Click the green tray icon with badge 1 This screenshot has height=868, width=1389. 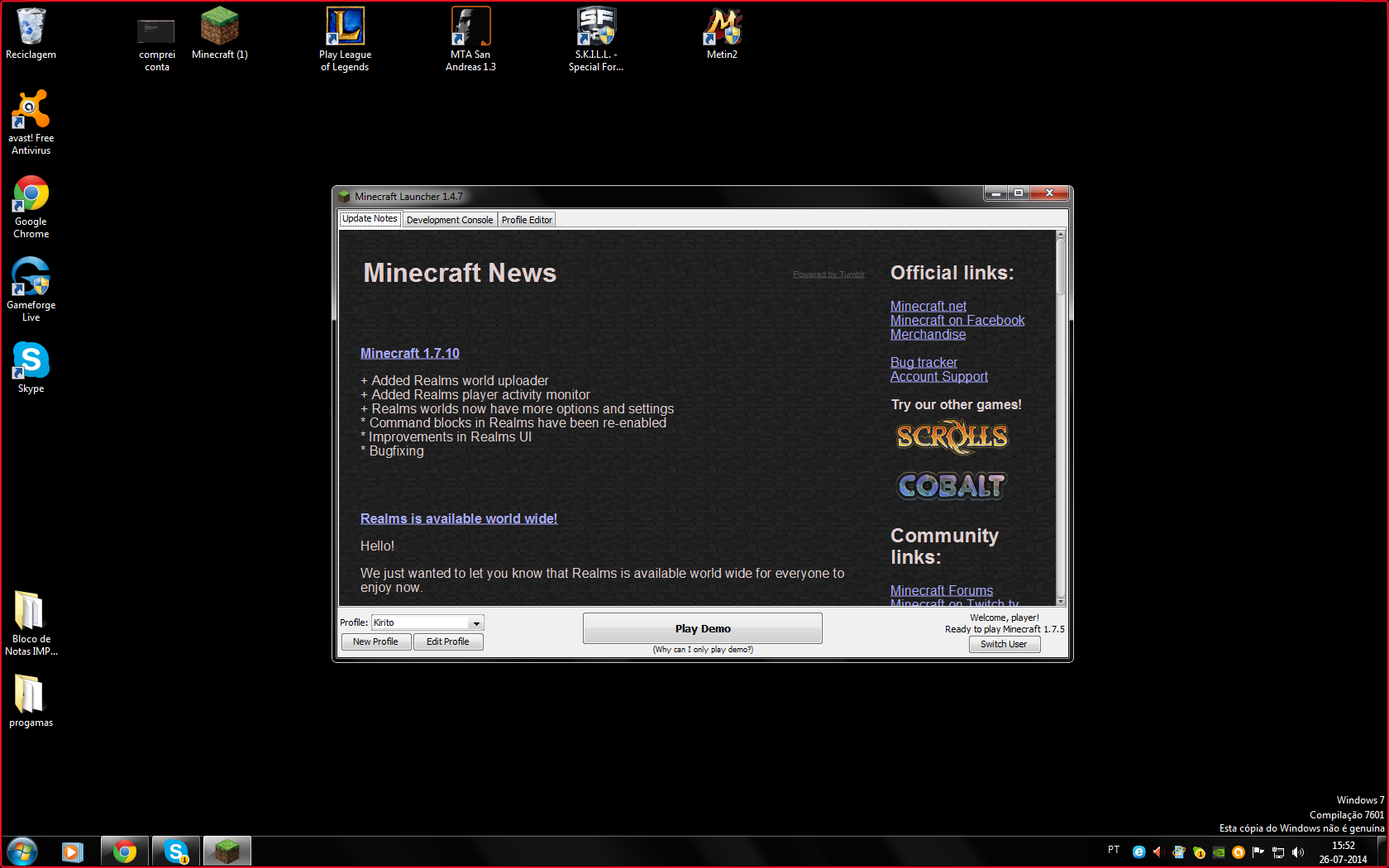tap(1198, 851)
